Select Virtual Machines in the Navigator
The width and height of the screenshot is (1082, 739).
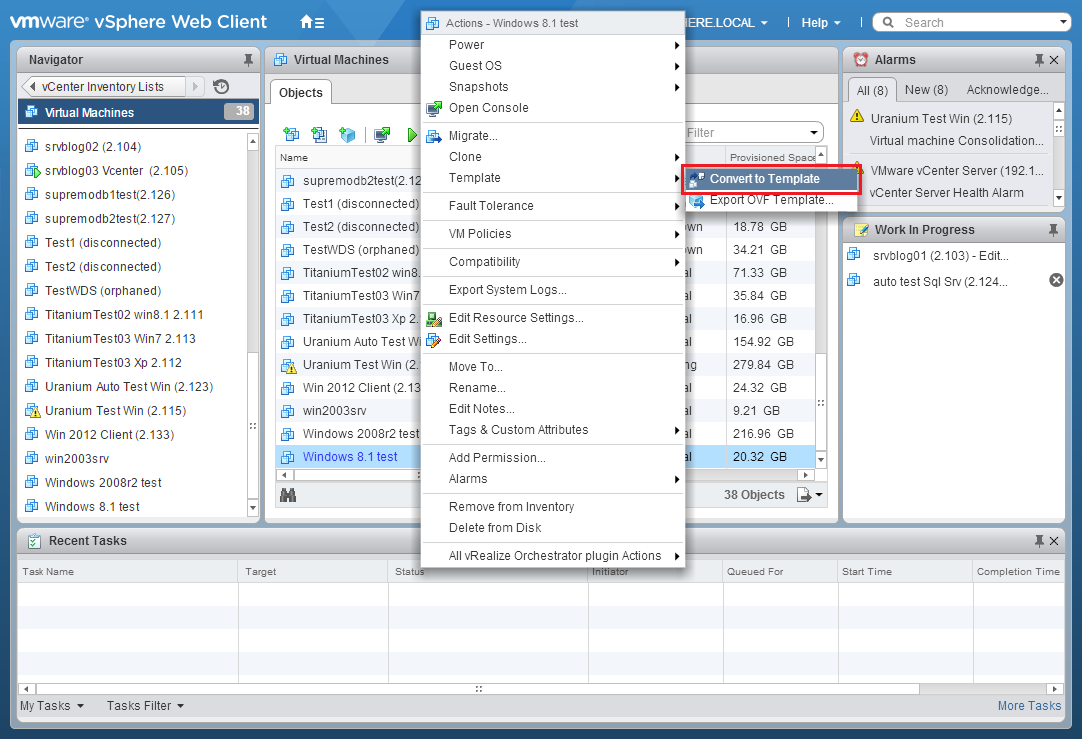pyautogui.click(x=138, y=112)
